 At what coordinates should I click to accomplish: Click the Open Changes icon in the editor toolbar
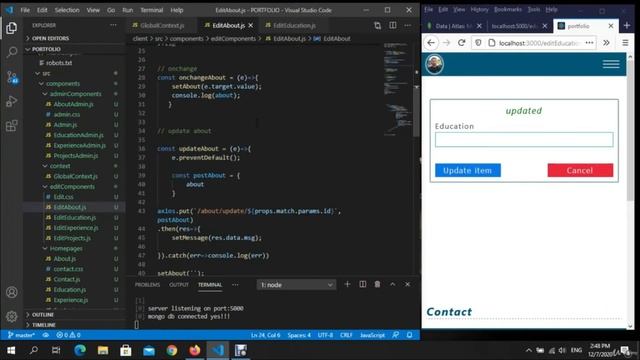pos(378,25)
